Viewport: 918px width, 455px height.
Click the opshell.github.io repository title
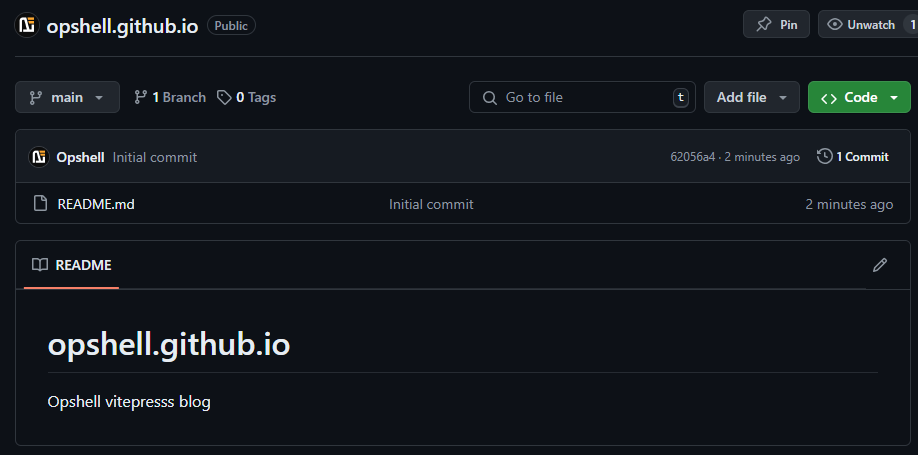(x=122, y=26)
